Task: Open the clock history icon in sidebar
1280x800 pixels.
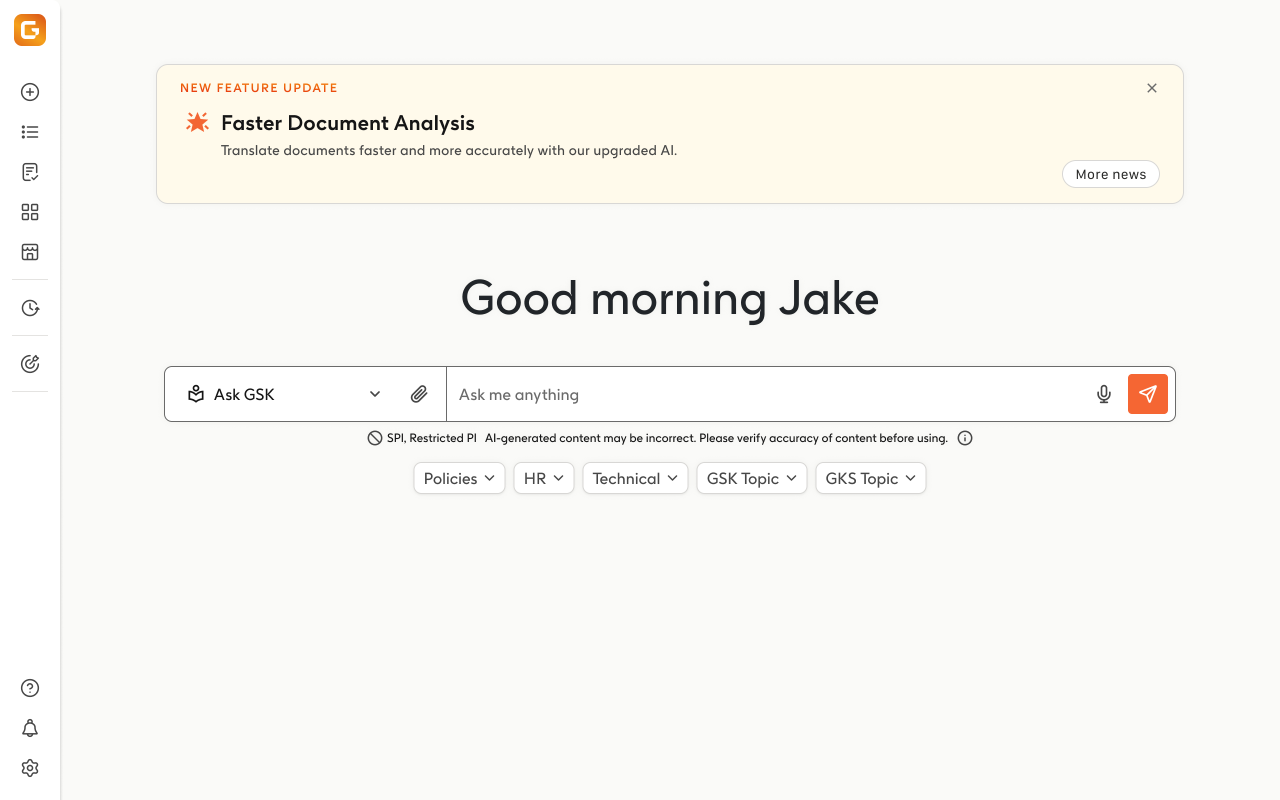Action: tap(30, 308)
